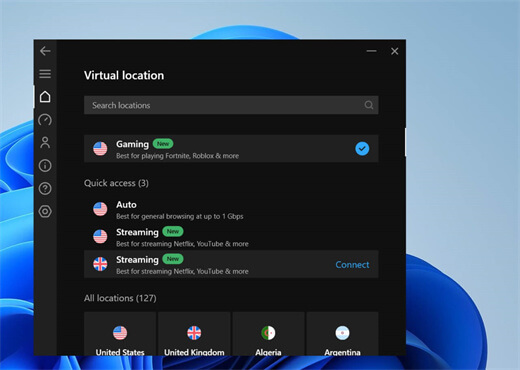Click the blue checkmark on Gaming

coord(362,149)
